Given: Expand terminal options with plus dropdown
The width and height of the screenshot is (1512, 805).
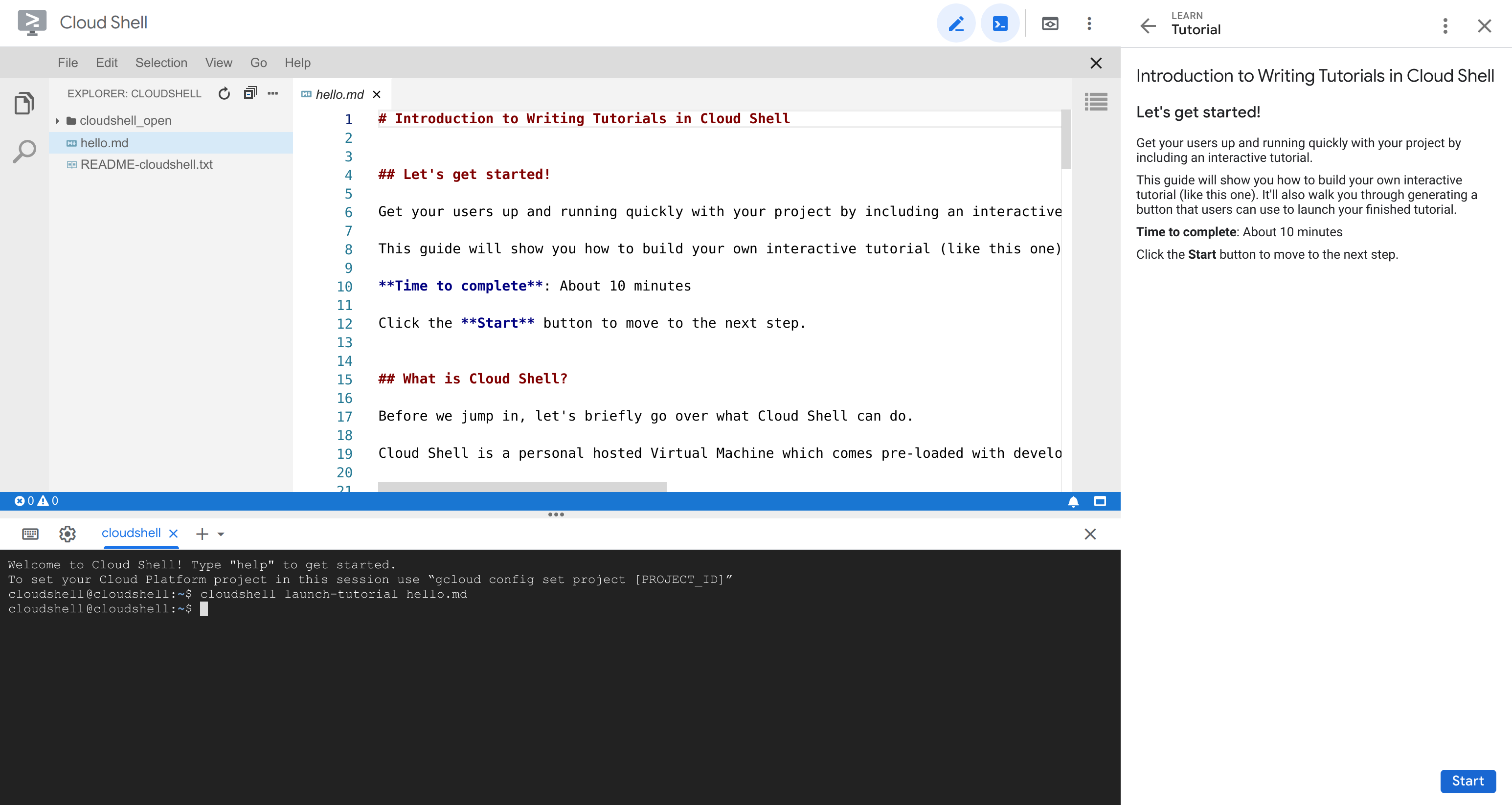Looking at the screenshot, I should [x=219, y=532].
